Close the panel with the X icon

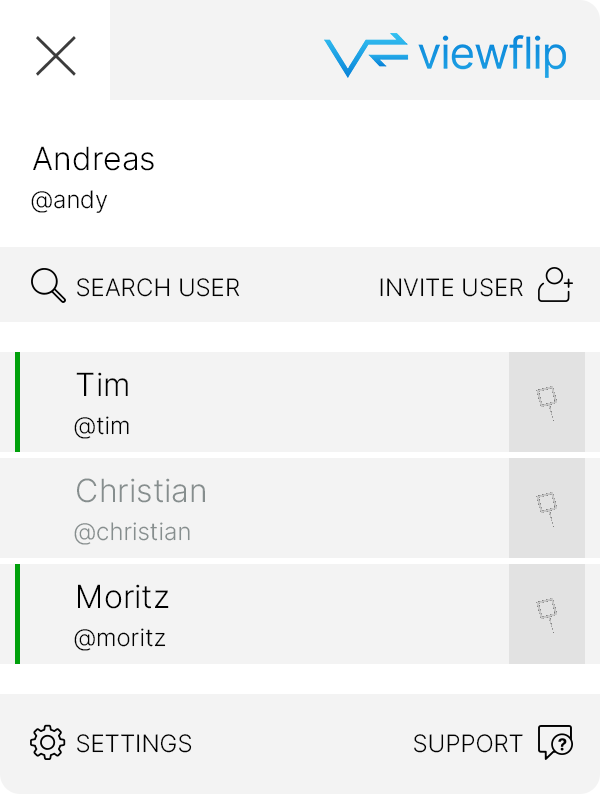pos(55,55)
